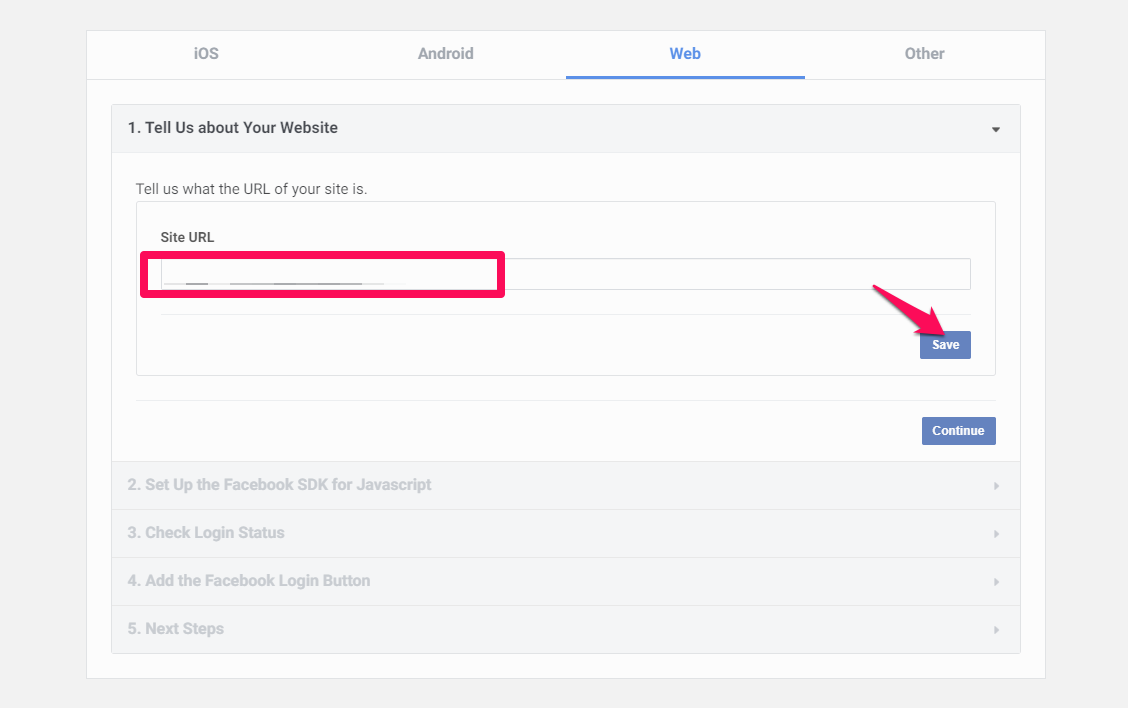
Task: Click the chevron beside "Add the Facebook Login Button"
Action: click(995, 581)
